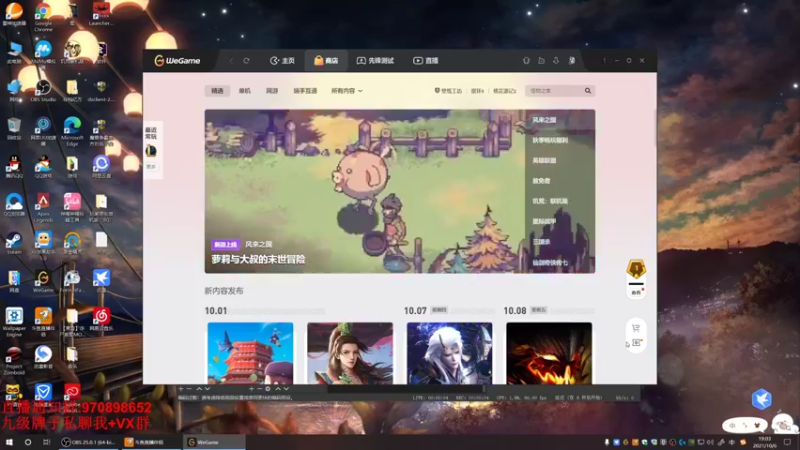
Task: Open the Recycle Bin on desktop
Action: tap(14, 129)
